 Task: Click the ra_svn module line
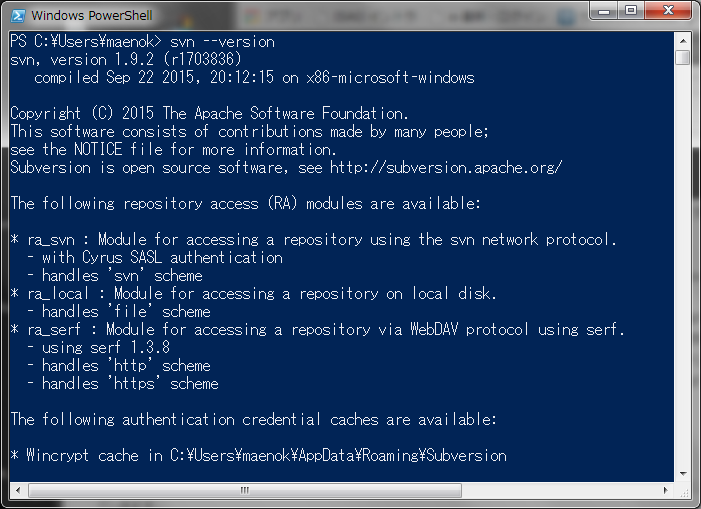(313, 240)
